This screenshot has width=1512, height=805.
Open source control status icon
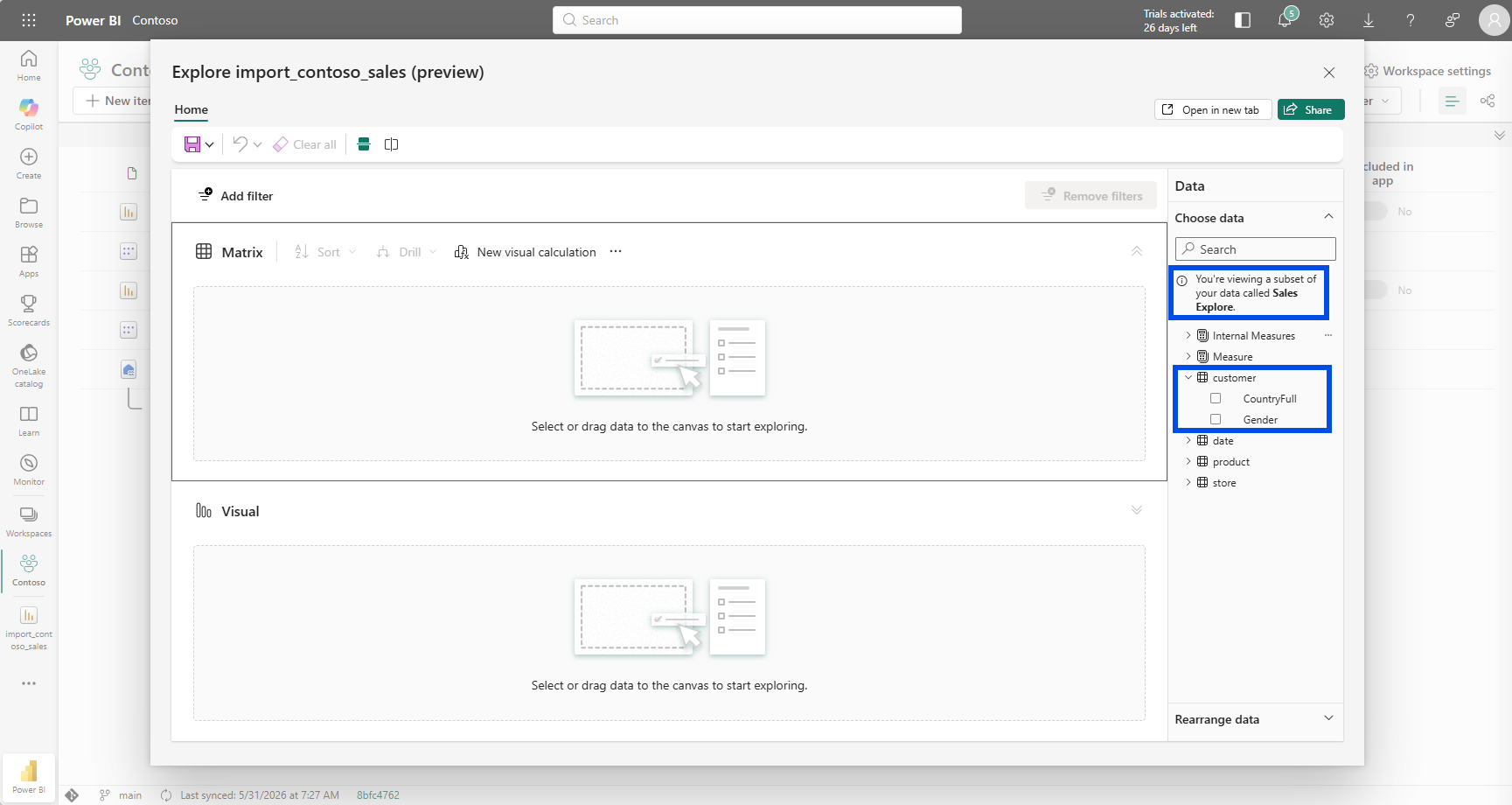click(x=72, y=795)
